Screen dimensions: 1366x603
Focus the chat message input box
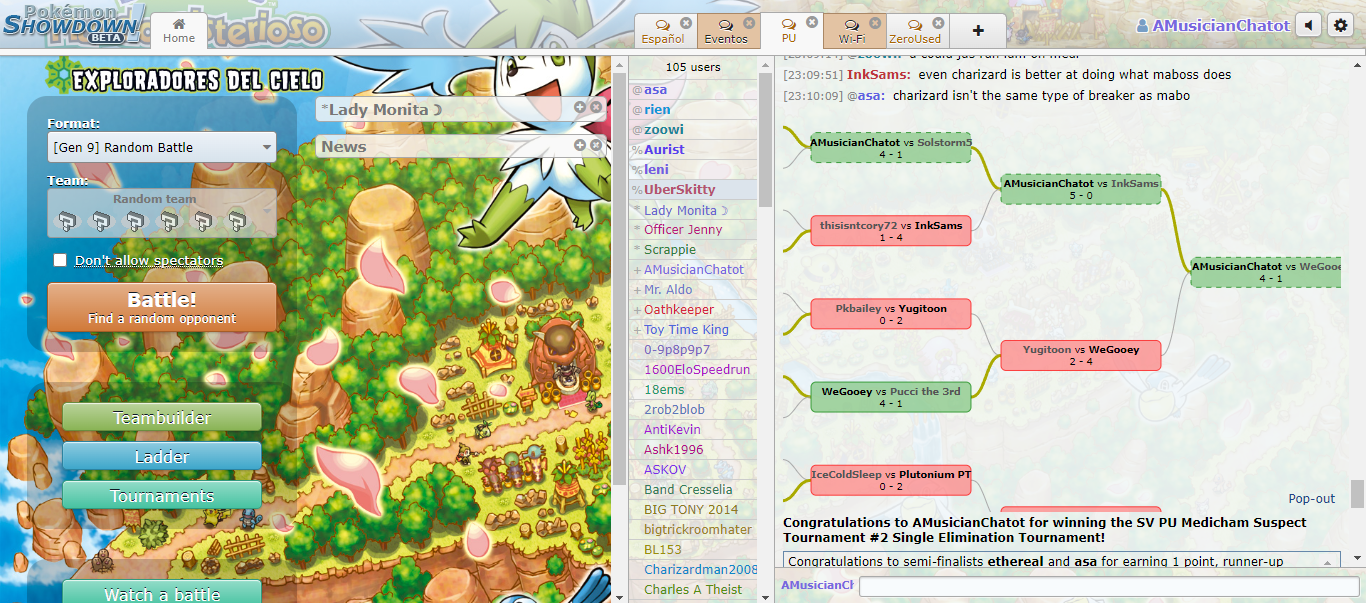1108,586
